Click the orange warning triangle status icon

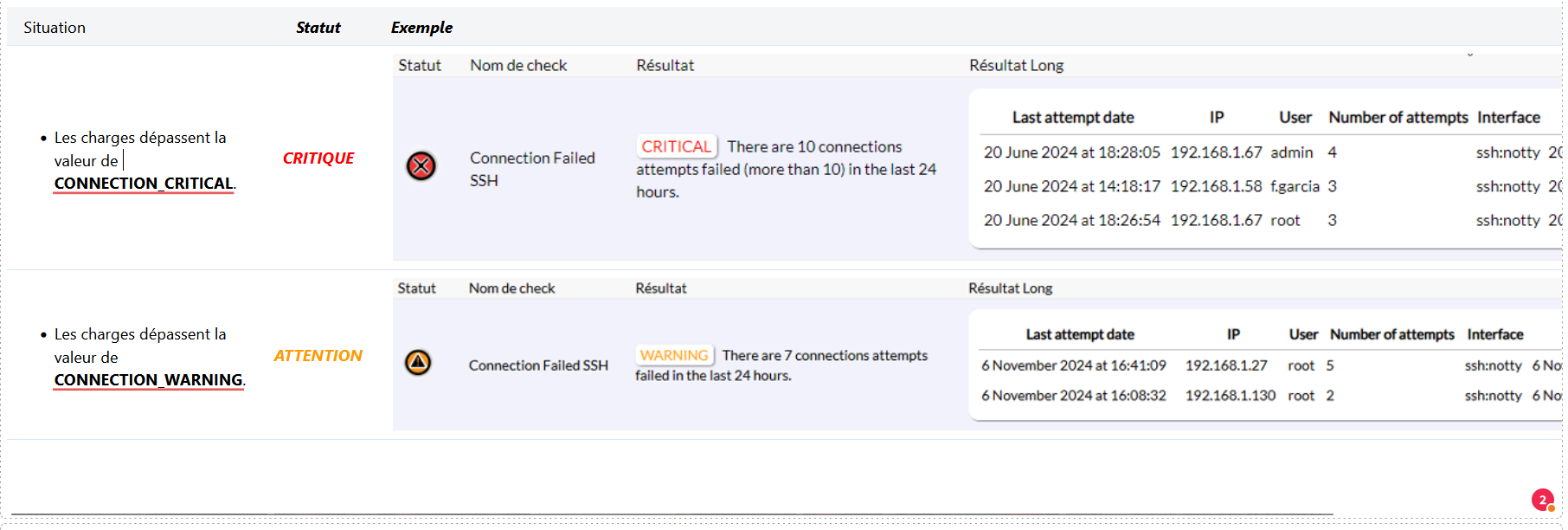point(418,363)
